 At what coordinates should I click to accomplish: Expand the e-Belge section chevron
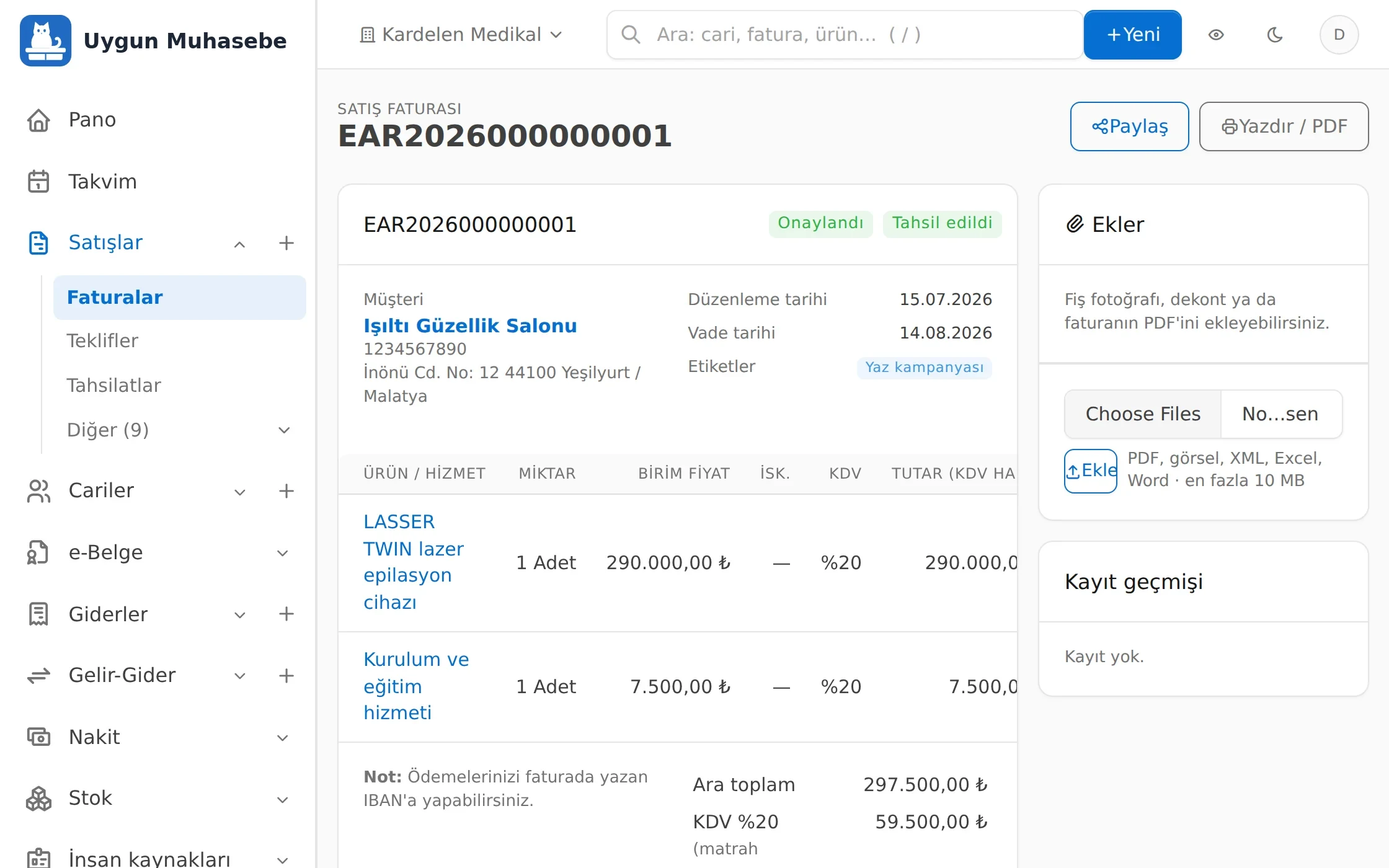282,553
